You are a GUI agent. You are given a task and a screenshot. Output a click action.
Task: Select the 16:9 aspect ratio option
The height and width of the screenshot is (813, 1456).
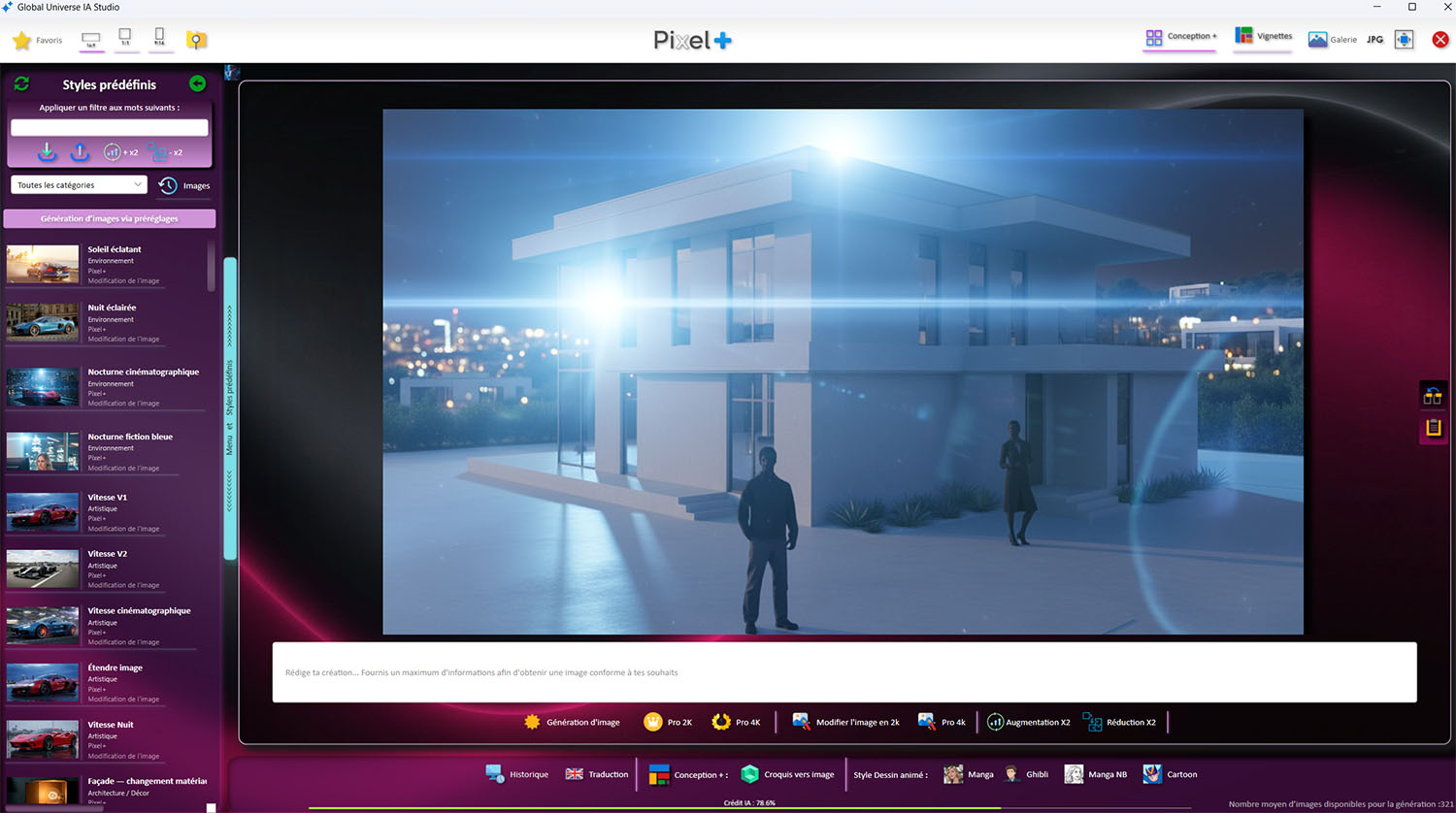91,40
